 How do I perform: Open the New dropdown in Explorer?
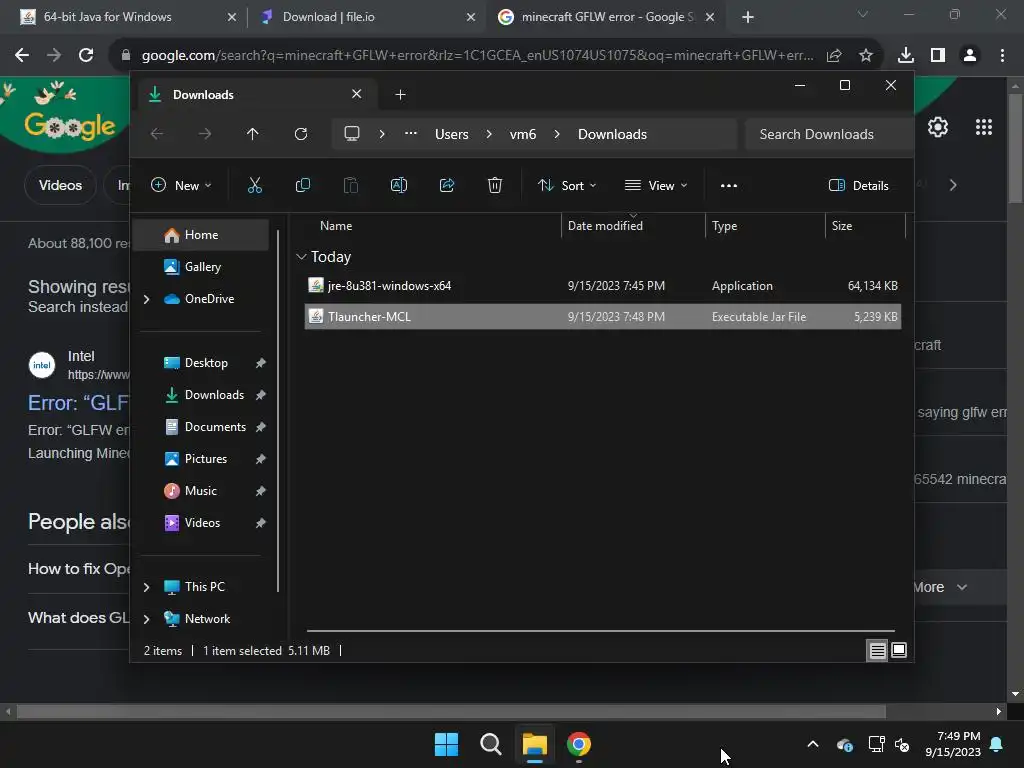tap(181, 185)
